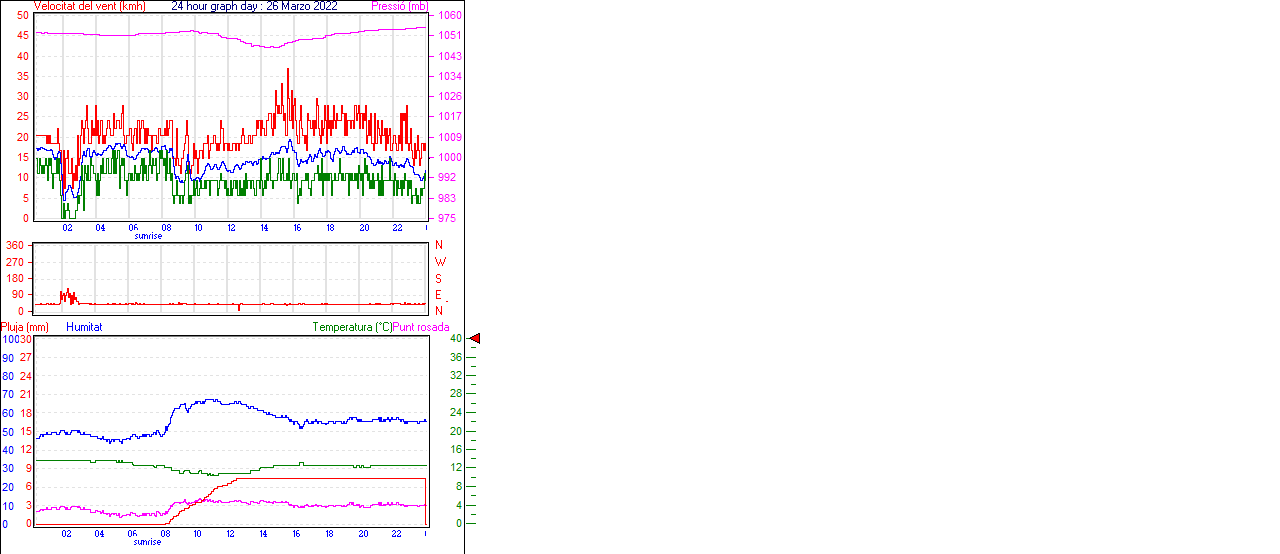Viewport: 1280px width, 554px height.
Task: Click the 'Punt rosada' legend label
Action: click(x=421, y=327)
